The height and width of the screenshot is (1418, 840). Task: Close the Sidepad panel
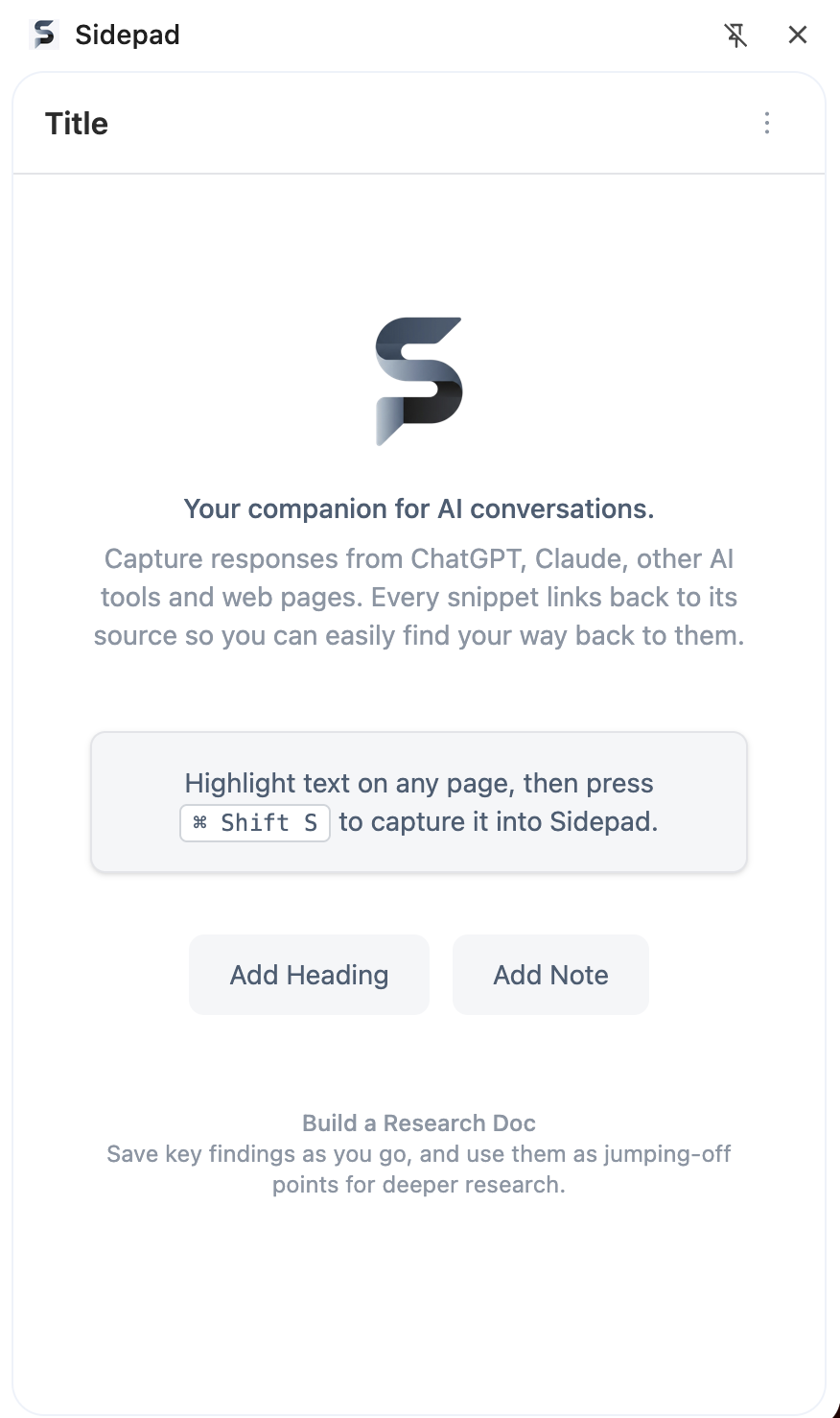pos(797,35)
